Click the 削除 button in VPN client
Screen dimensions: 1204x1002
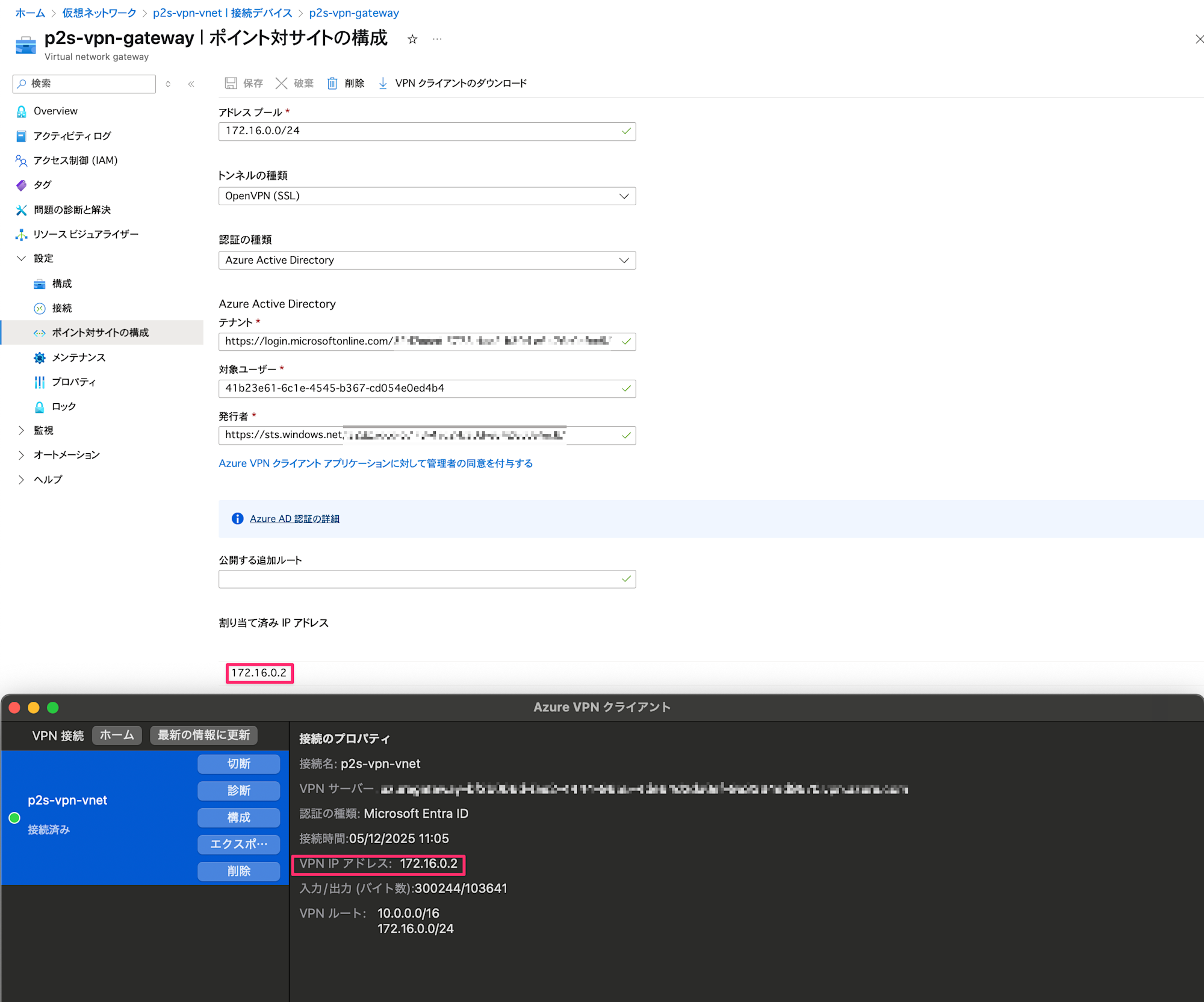coord(239,871)
